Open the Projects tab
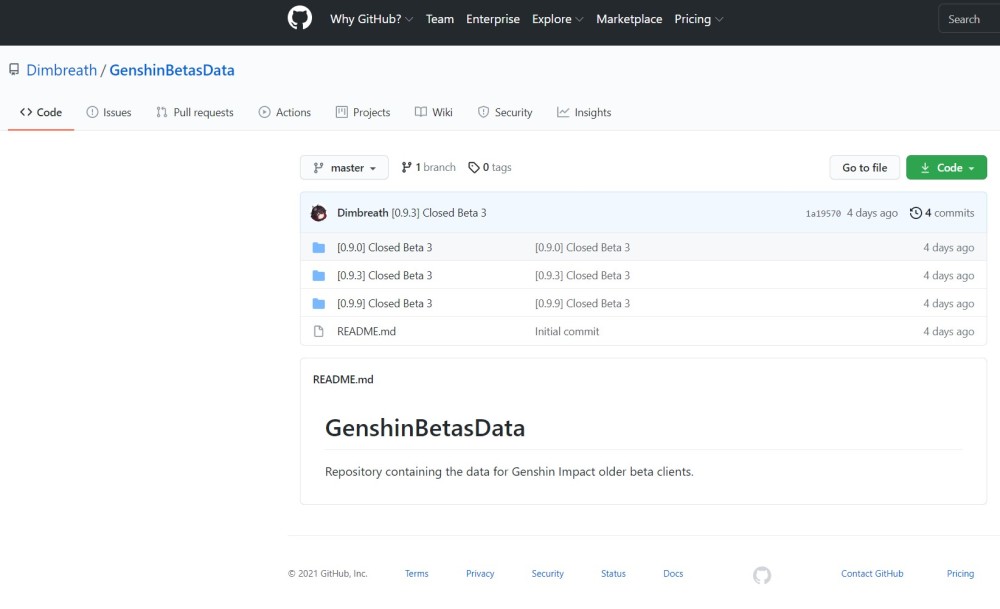Screen dimensions: 1000x609 363,112
